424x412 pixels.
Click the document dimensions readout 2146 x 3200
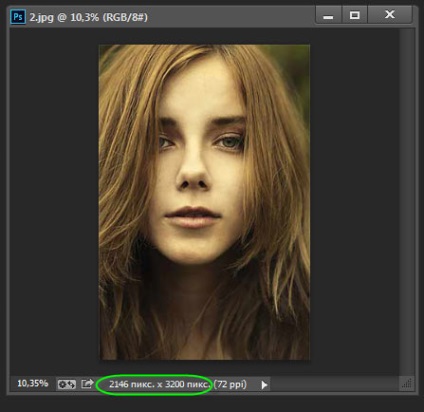(159, 384)
